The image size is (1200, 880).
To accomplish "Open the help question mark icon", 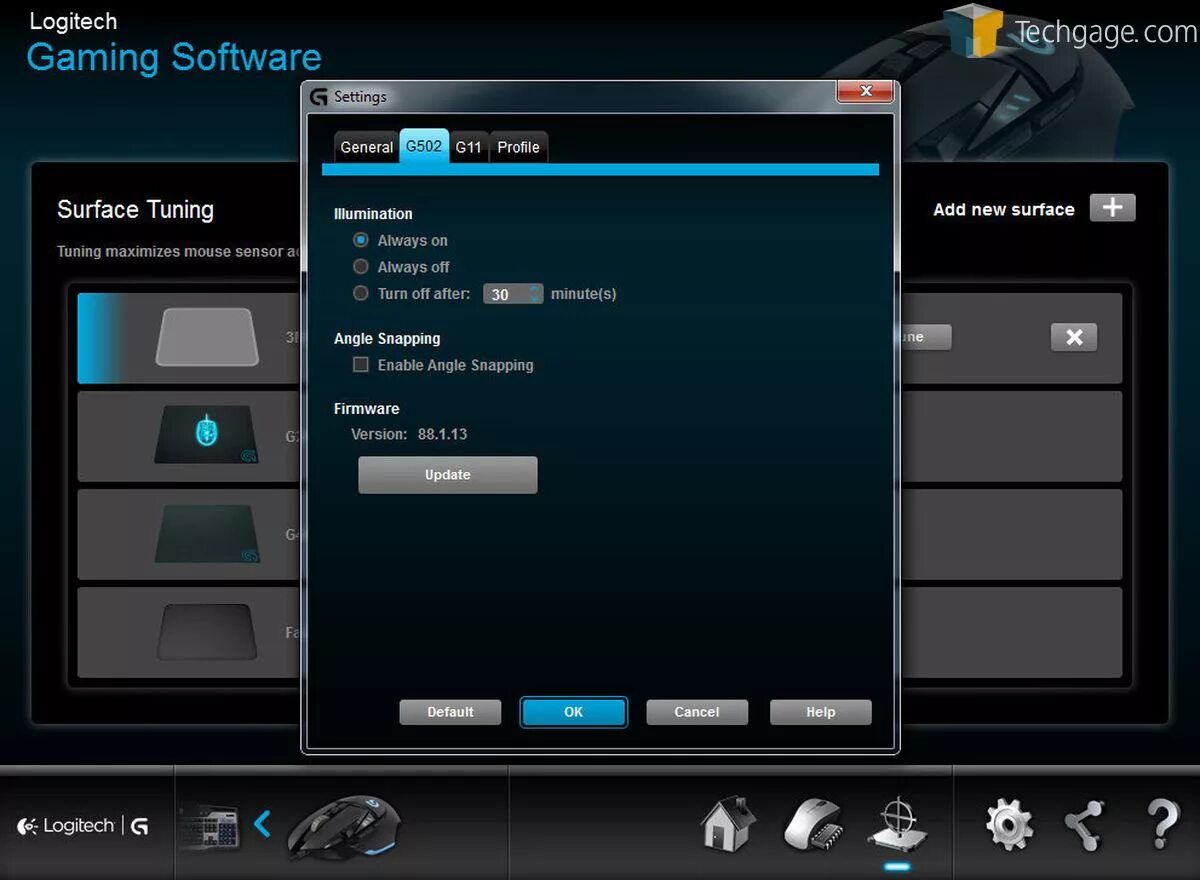I will [x=1162, y=825].
